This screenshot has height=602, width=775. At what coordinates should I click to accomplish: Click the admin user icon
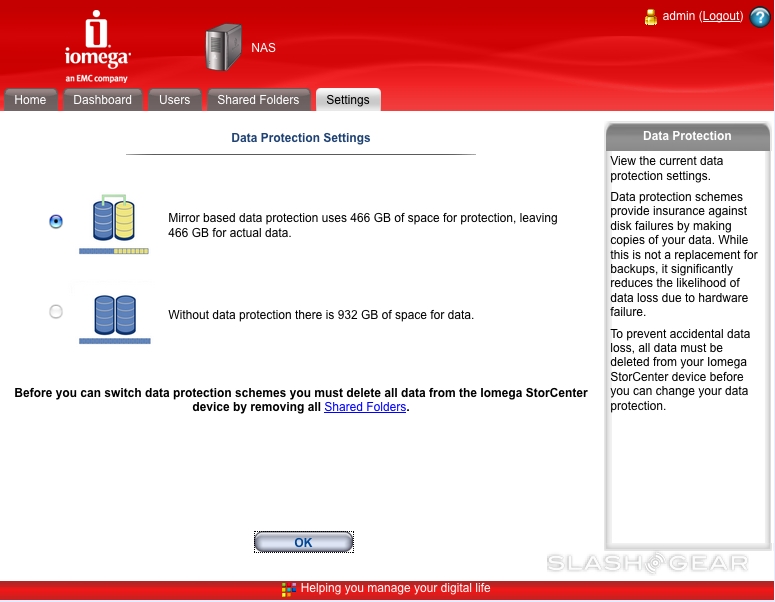pos(650,17)
